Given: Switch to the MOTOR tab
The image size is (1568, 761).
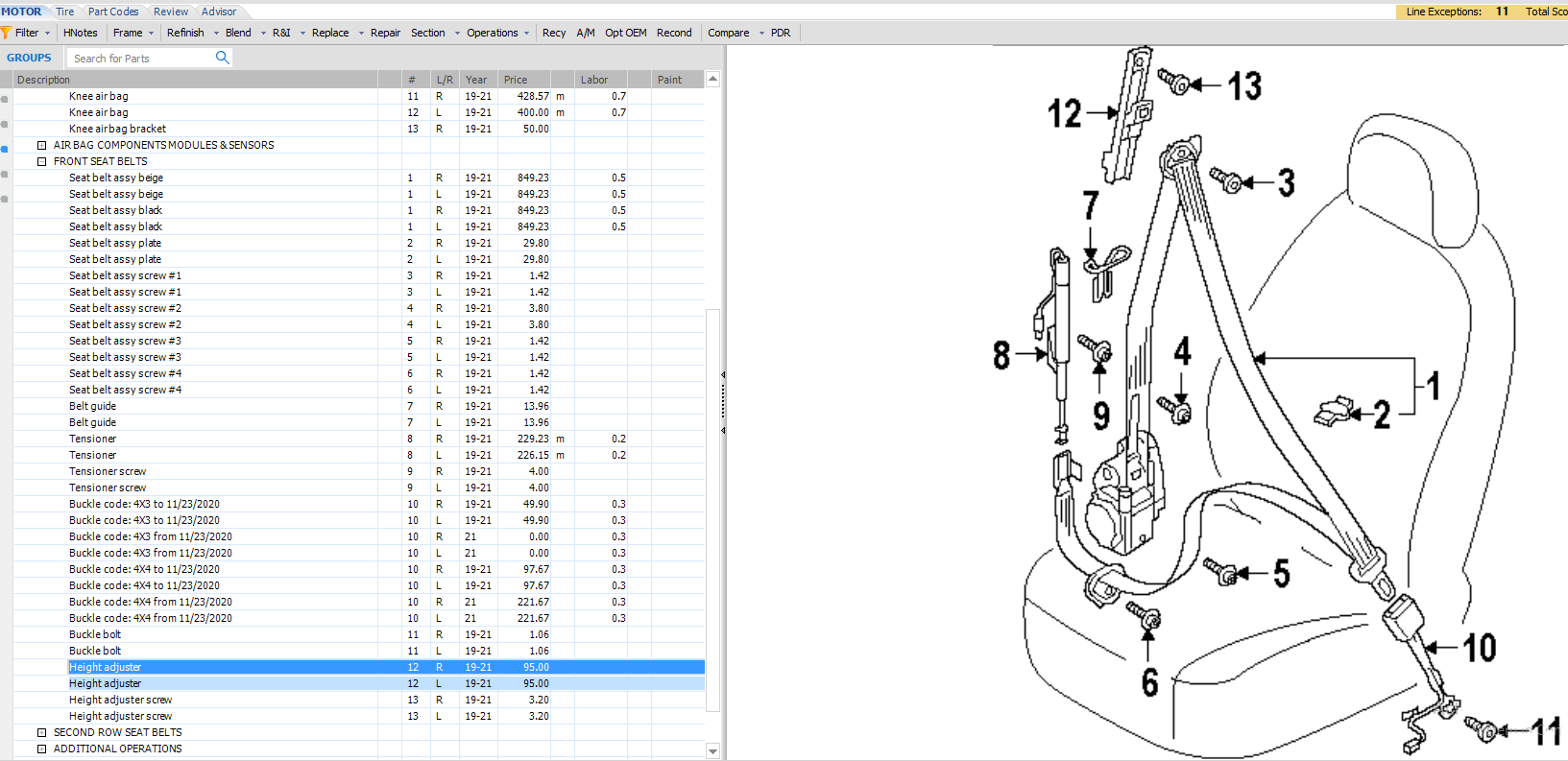Looking at the screenshot, I should point(21,12).
